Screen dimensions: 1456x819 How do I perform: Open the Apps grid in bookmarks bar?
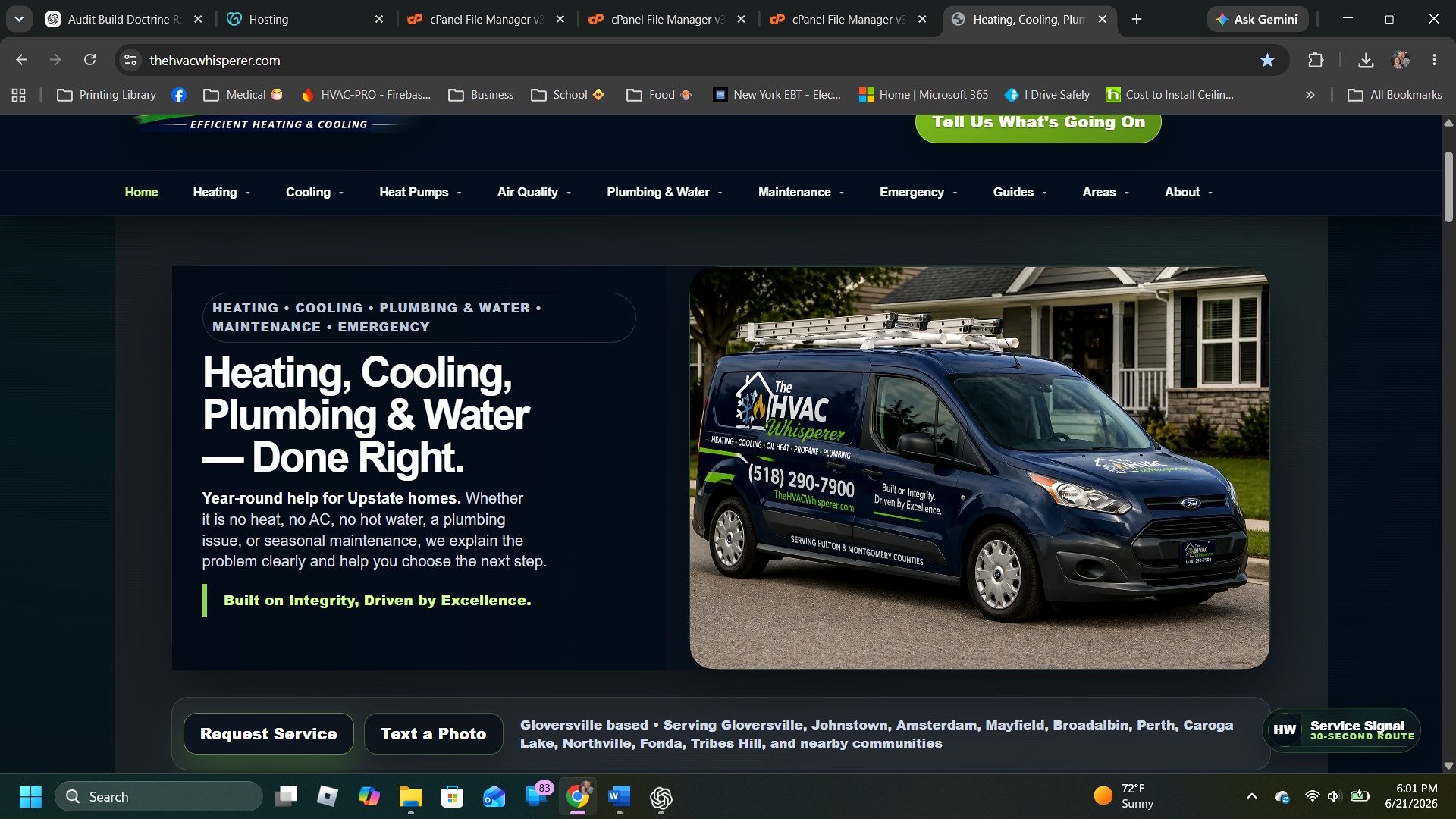click(x=19, y=95)
